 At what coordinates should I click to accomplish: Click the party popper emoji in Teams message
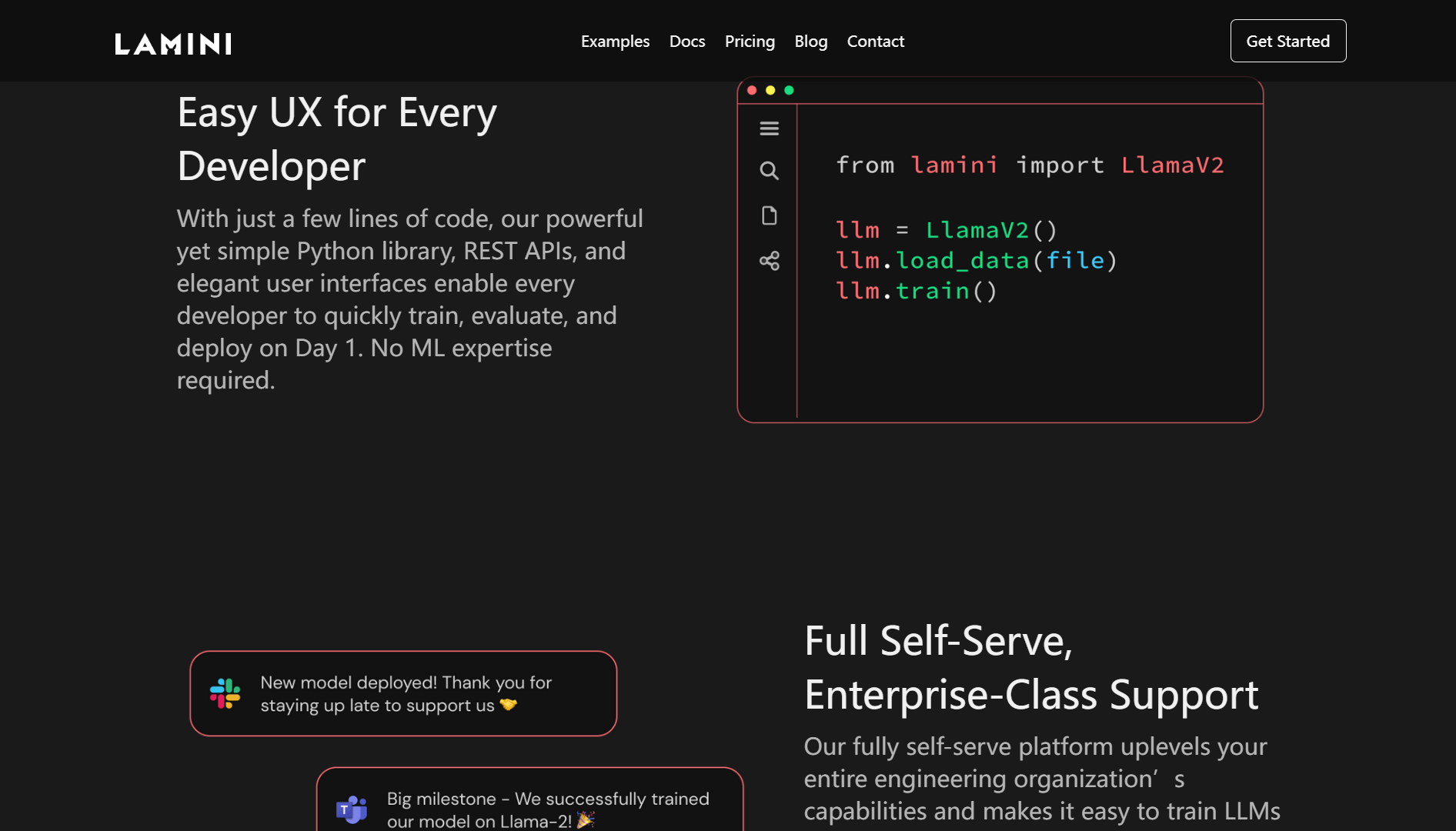coord(586,820)
